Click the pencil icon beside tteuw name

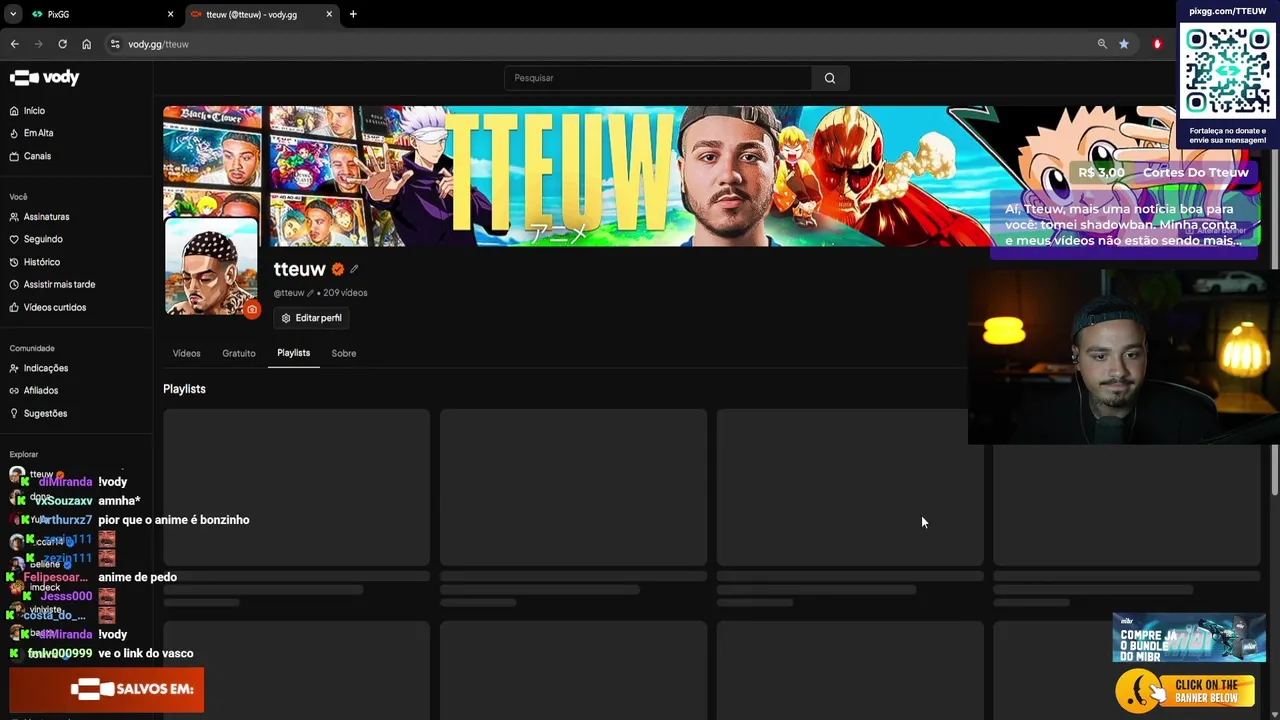(354, 269)
